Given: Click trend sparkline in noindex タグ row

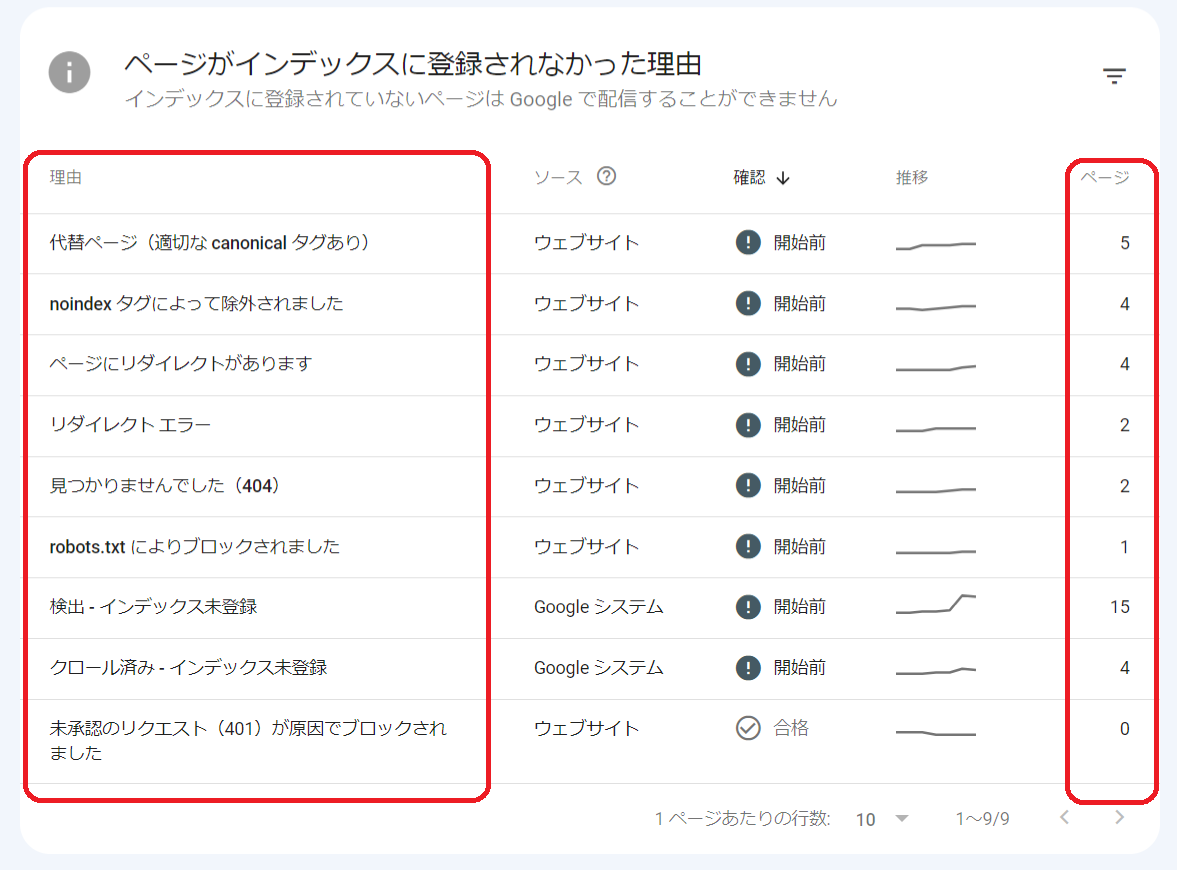Looking at the screenshot, I should (936, 307).
